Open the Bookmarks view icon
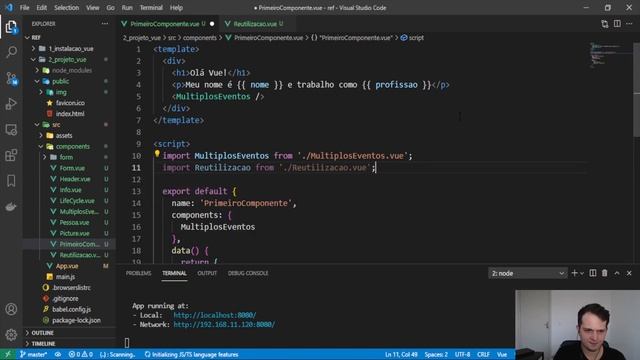This screenshot has height=360, width=640. pos(11,181)
